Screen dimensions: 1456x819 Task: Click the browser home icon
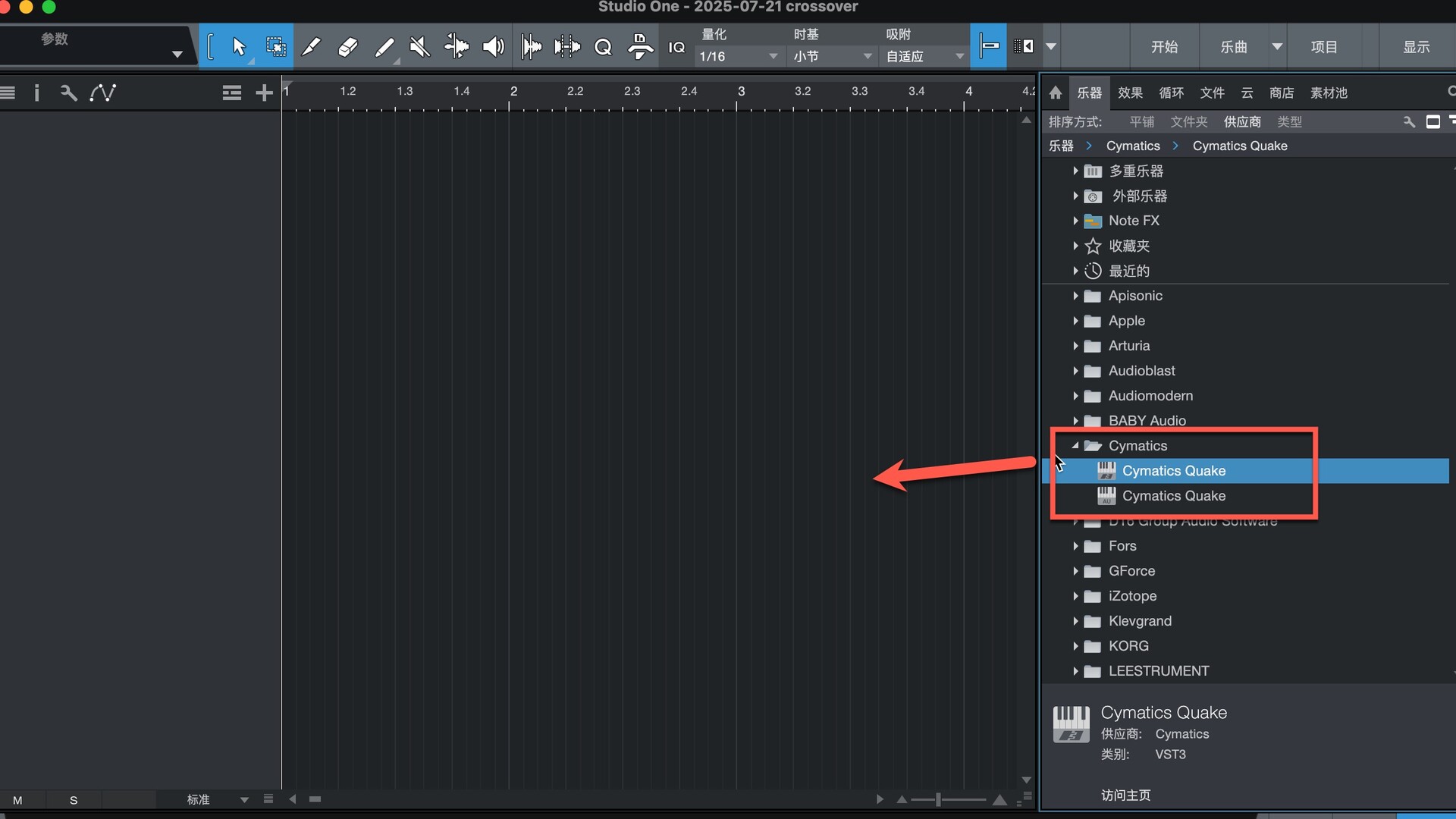(1056, 93)
